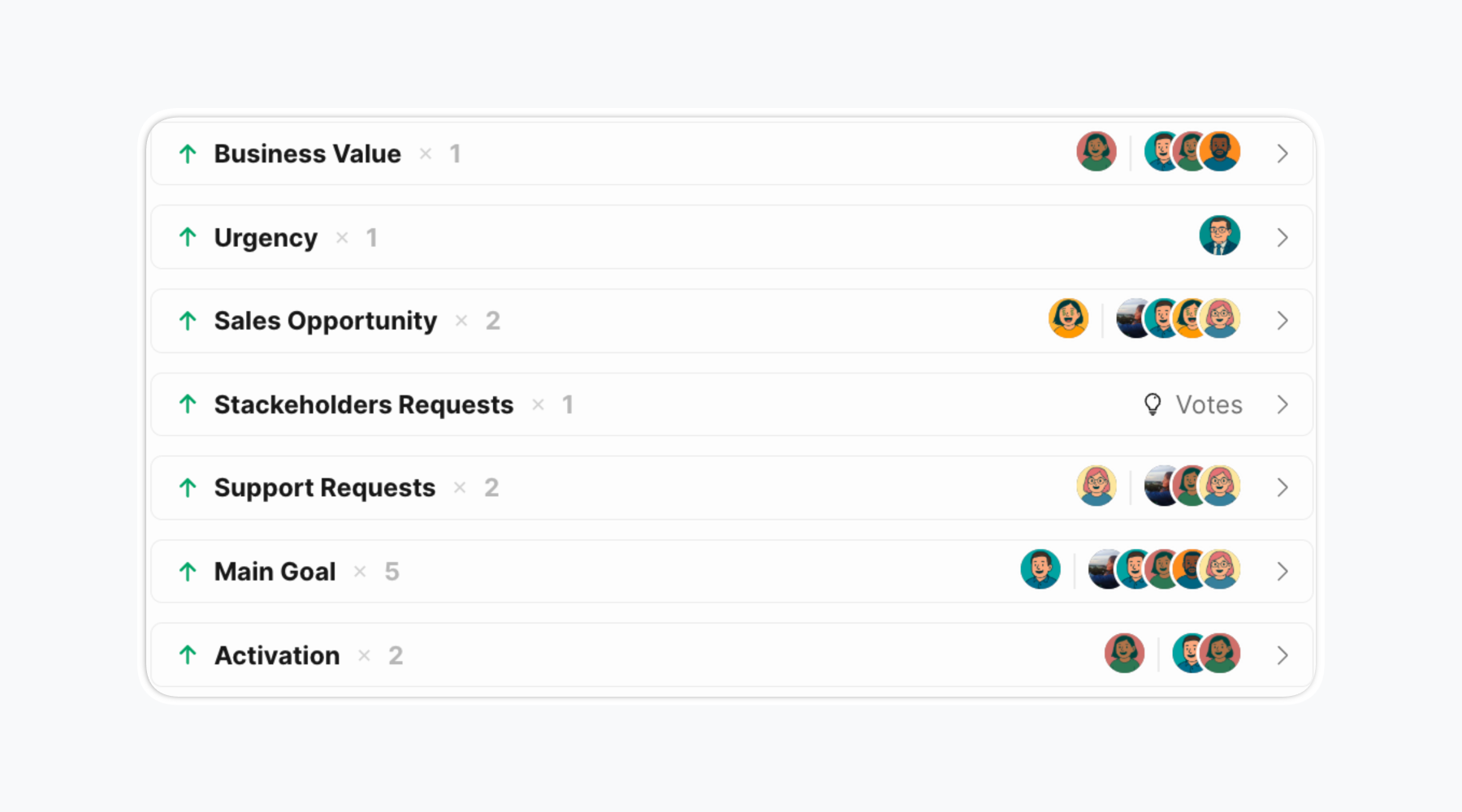Image resolution: width=1462 pixels, height=812 pixels.
Task: Open the Activation row chevron
Action: pyautogui.click(x=1282, y=655)
